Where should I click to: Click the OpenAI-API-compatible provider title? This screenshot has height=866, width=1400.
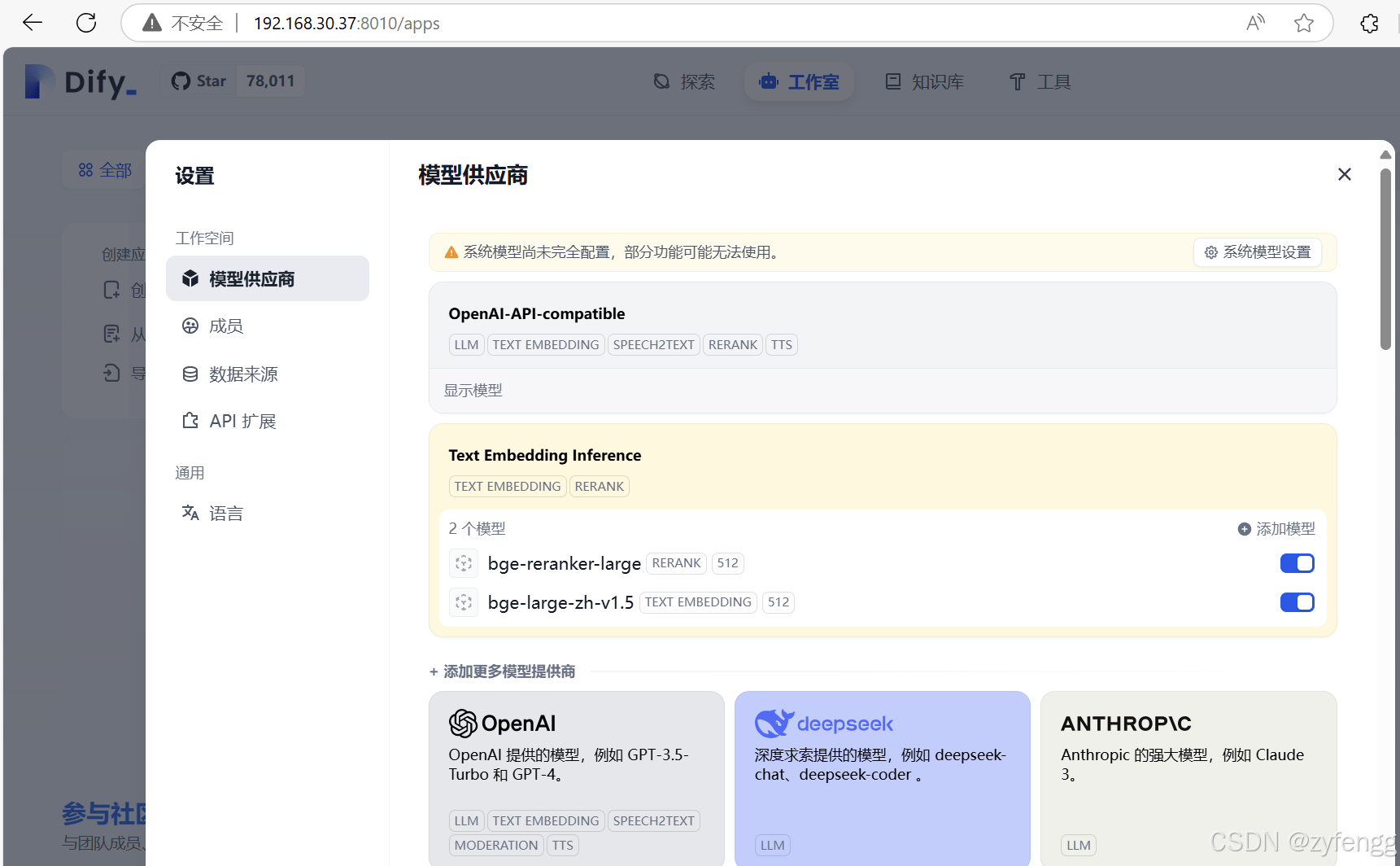537,313
